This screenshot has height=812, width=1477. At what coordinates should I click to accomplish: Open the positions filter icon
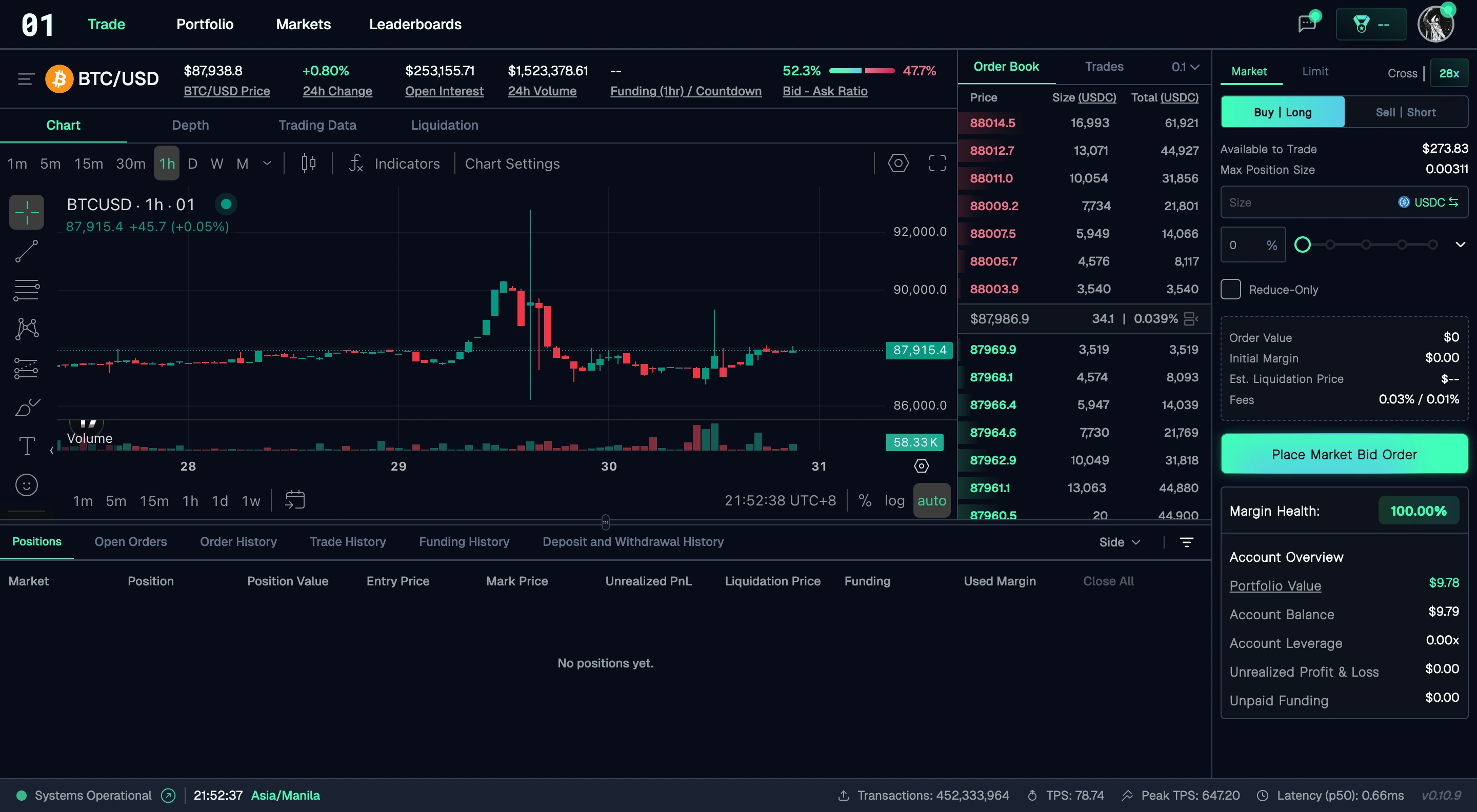click(1186, 541)
